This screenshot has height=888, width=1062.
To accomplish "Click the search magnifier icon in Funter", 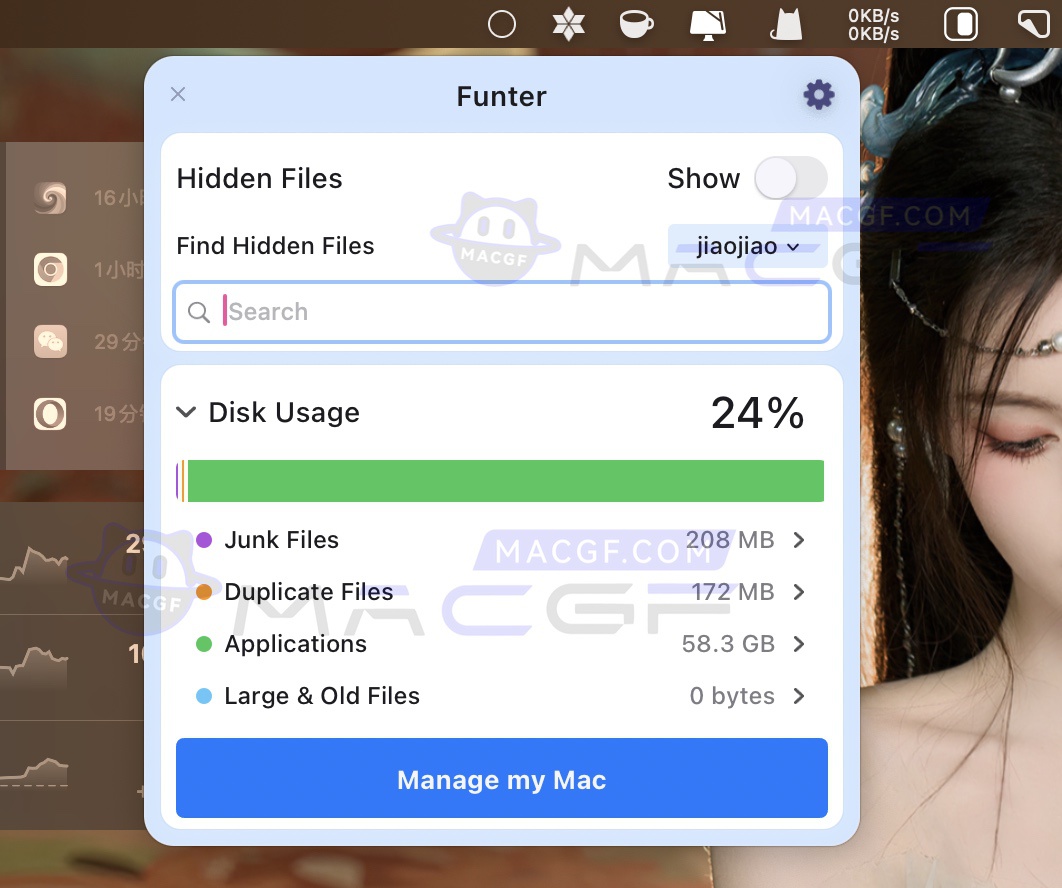I will pos(199,312).
